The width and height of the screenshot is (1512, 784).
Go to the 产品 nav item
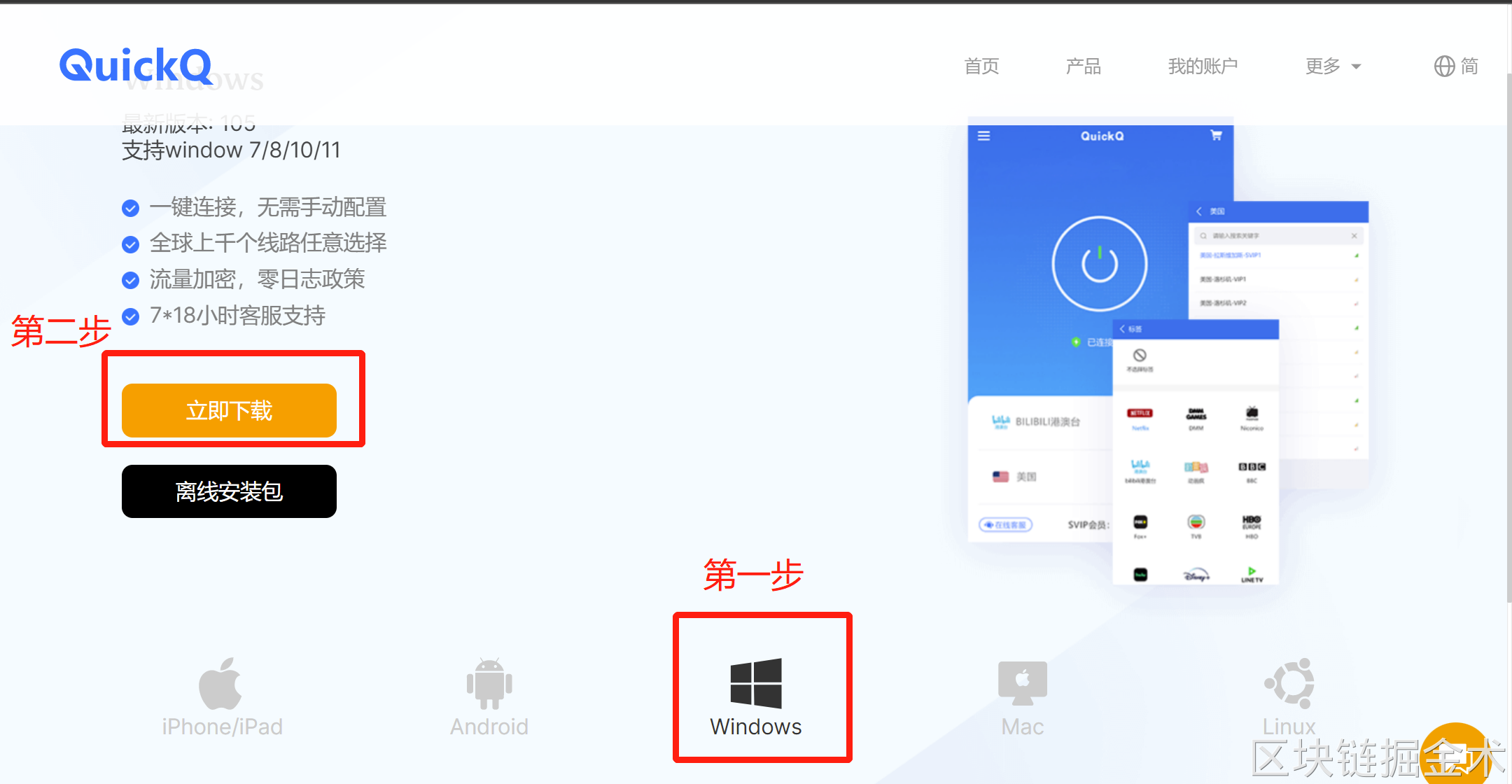pos(1083,66)
